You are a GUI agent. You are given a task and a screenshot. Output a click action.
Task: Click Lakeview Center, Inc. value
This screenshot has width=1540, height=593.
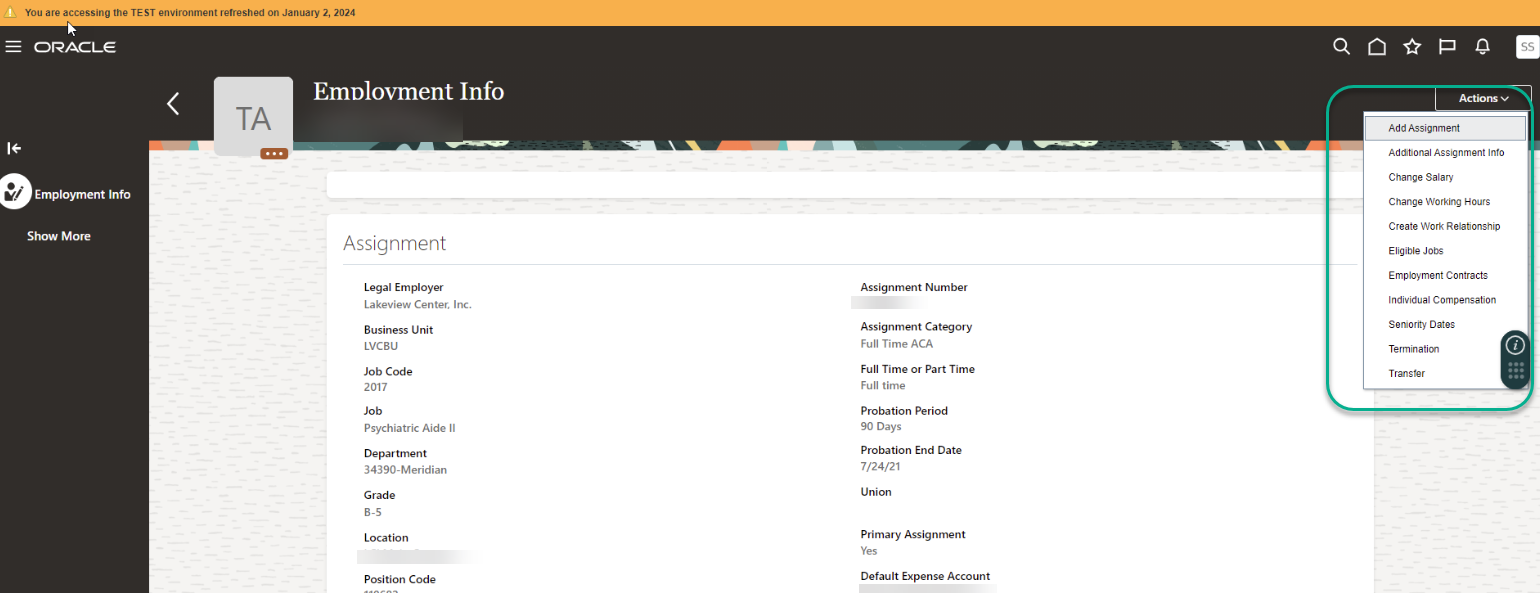pos(417,304)
